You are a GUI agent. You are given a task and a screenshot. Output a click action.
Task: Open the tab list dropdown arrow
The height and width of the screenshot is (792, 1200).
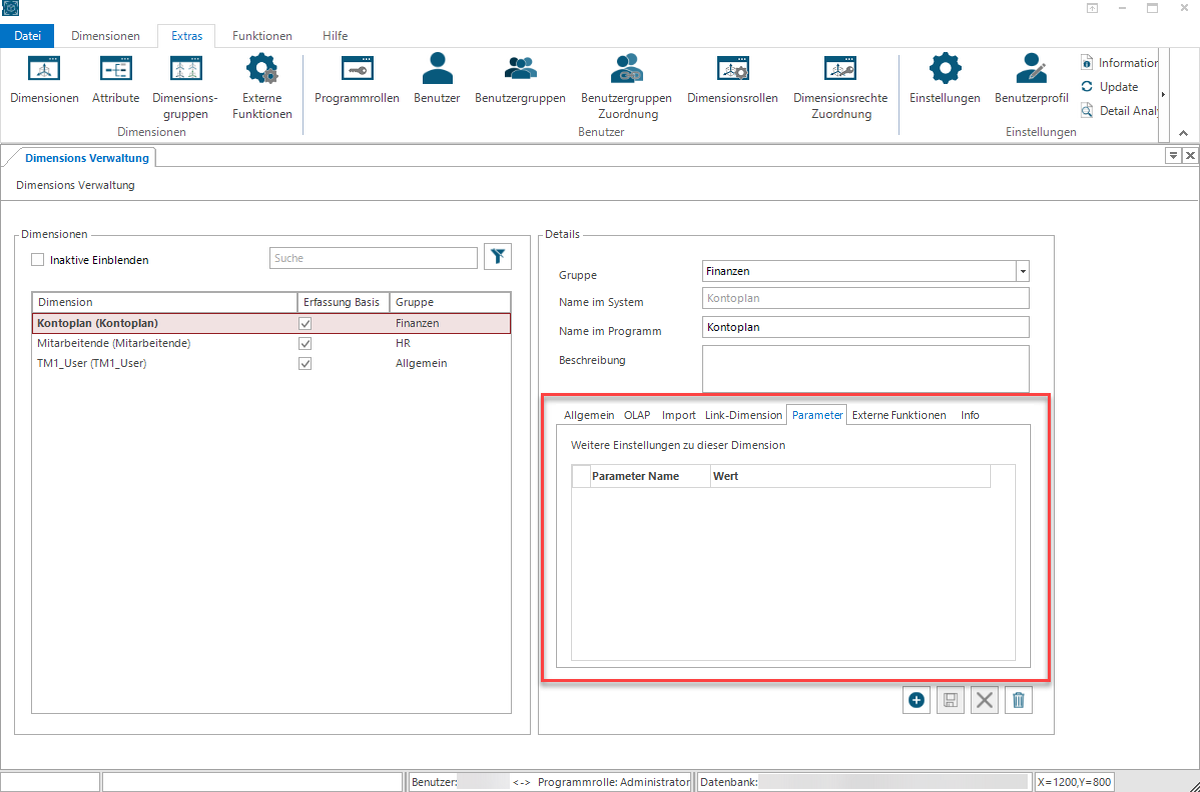click(1174, 156)
